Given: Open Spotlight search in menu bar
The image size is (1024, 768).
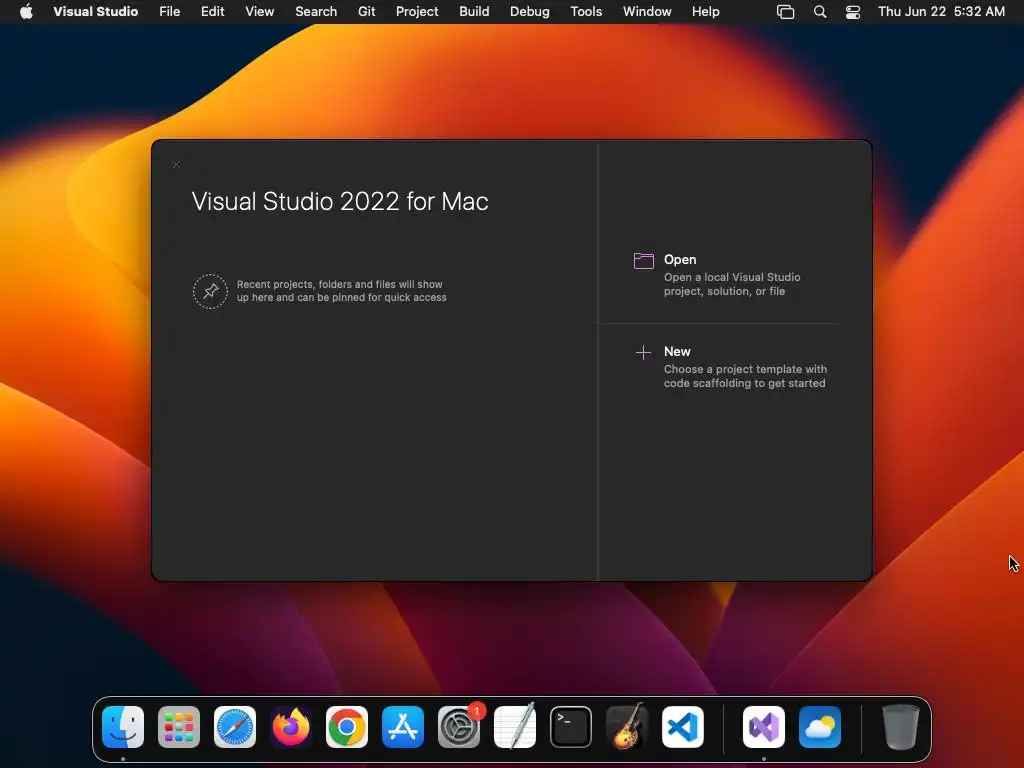Looking at the screenshot, I should tap(820, 12).
